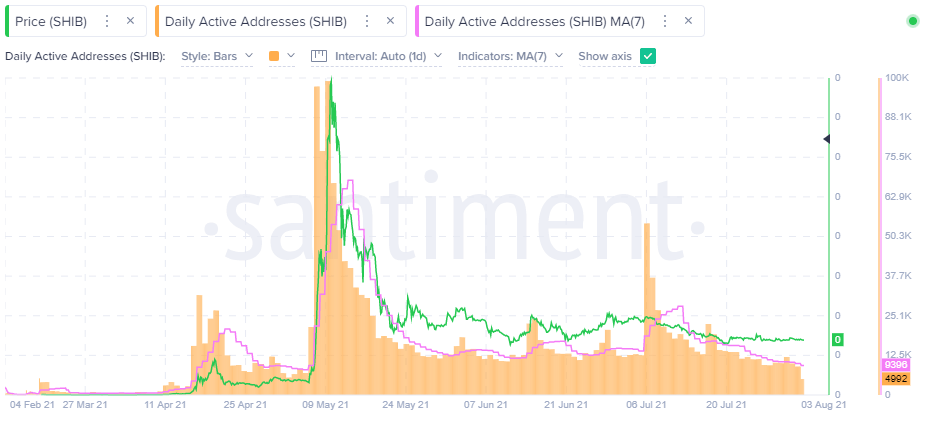Click the orange 4992 value badge
Screen dimensions: 936x422
click(895, 378)
